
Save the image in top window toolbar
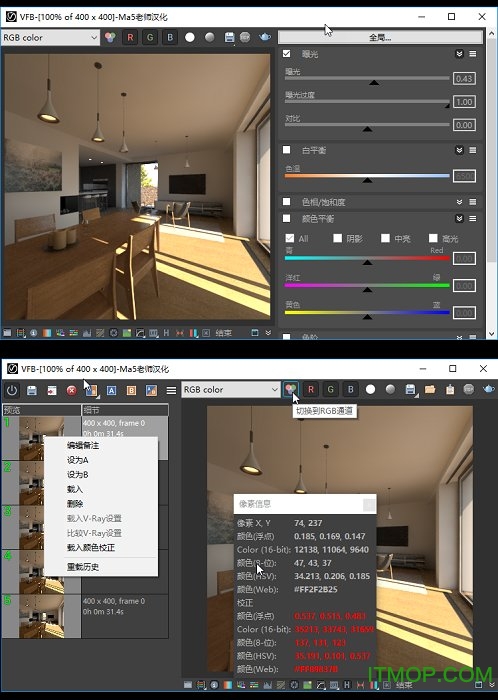click(229, 38)
